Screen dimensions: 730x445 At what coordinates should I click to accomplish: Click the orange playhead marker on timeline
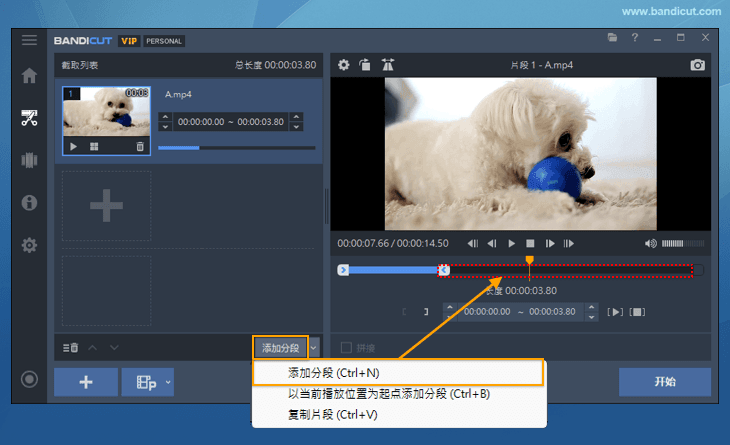[x=529, y=260]
